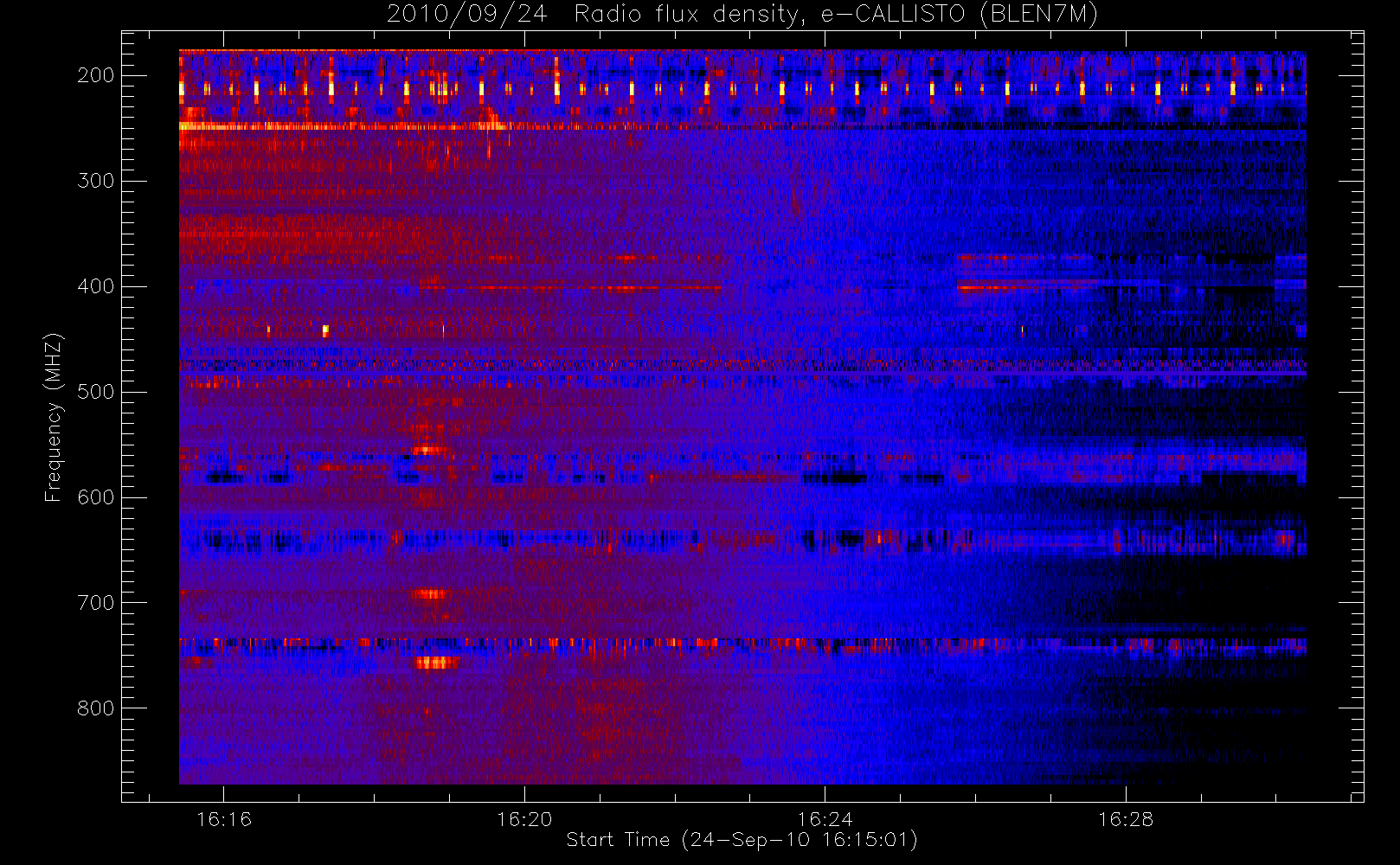Click the 600 frequency tick label
Viewport: 1400px width, 865px height.
pyautogui.click(x=96, y=497)
